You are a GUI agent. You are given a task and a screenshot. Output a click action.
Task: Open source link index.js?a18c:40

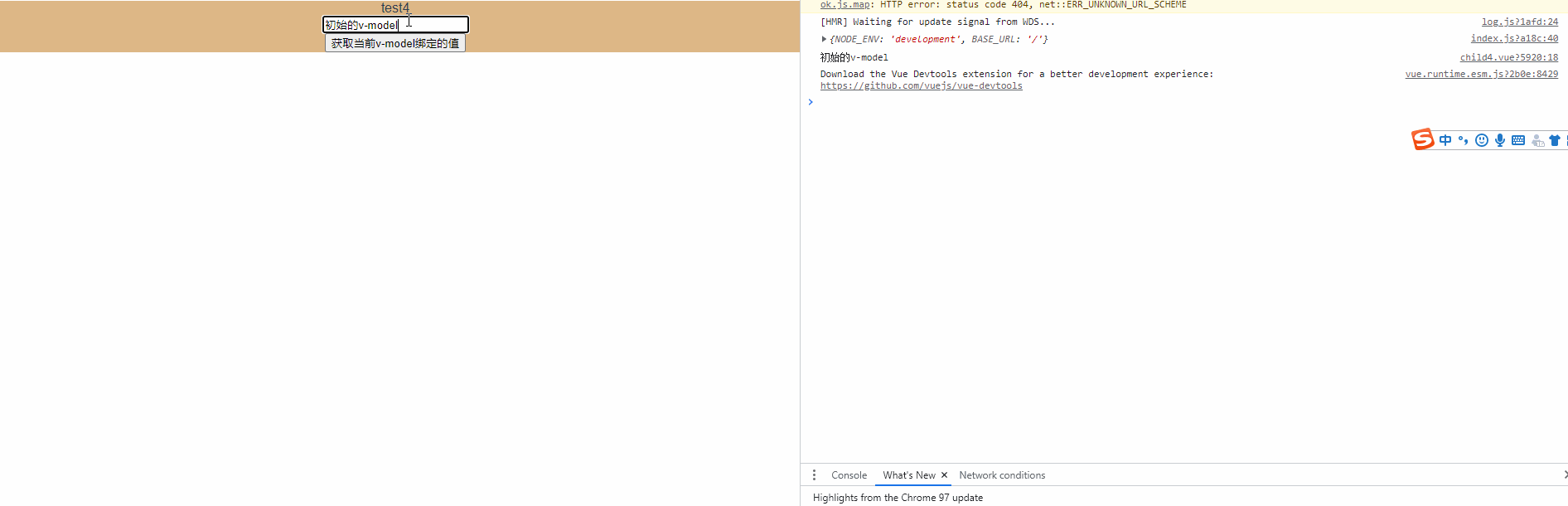coord(1514,39)
